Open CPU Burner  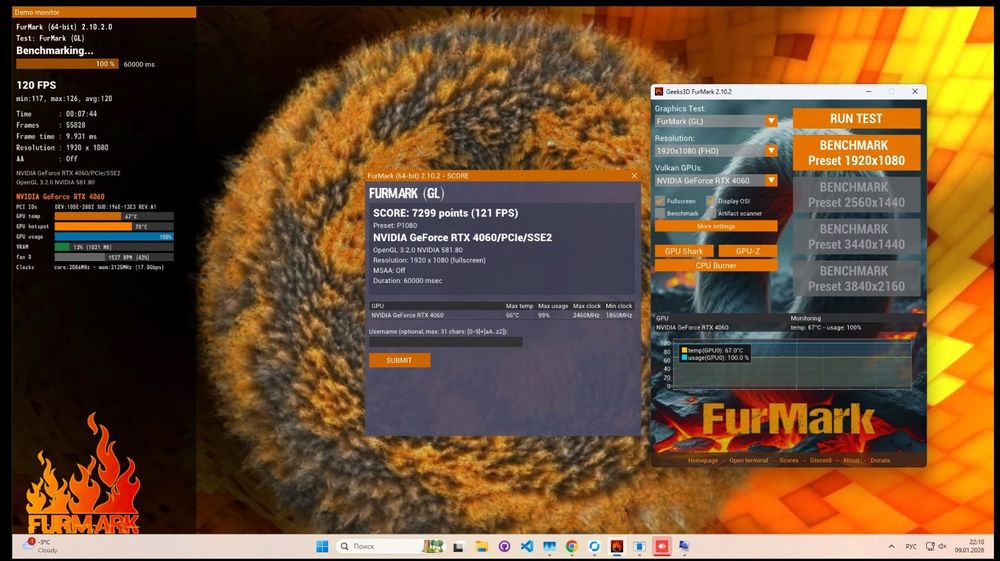(x=716, y=265)
